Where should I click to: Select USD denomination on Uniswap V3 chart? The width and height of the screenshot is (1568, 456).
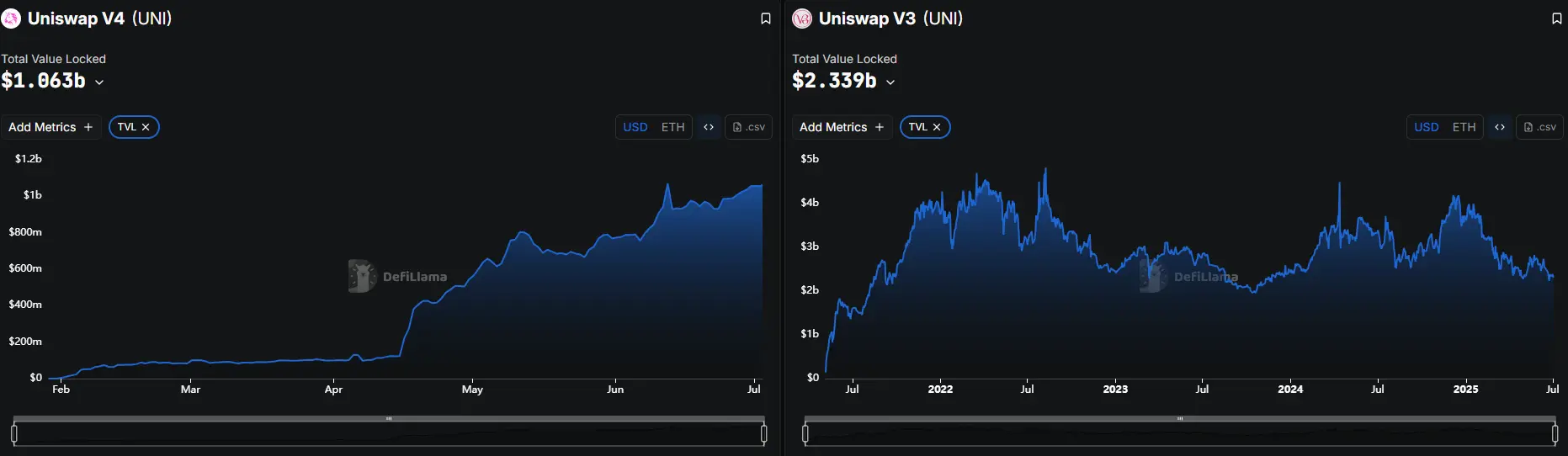pos(1427,127)
